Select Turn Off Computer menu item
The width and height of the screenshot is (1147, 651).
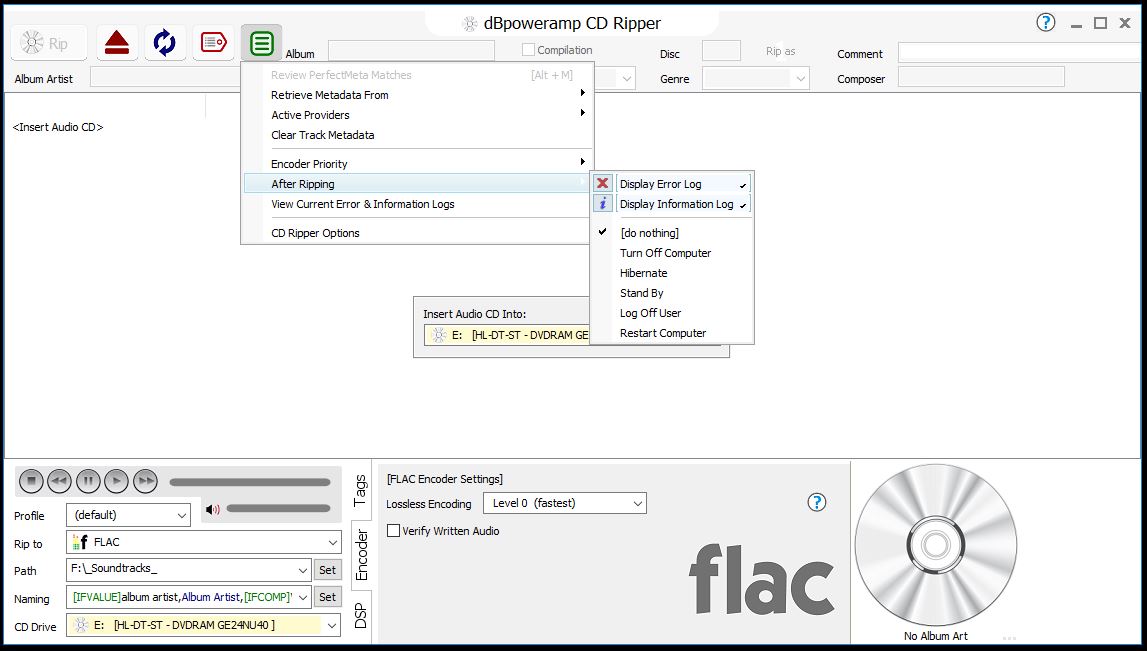pyautogui.click(x=665, y=253)
